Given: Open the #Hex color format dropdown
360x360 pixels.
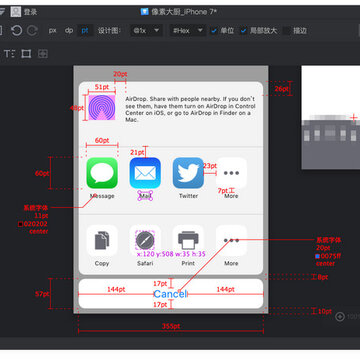Looking at the screenshot, I should click(187, 31).
